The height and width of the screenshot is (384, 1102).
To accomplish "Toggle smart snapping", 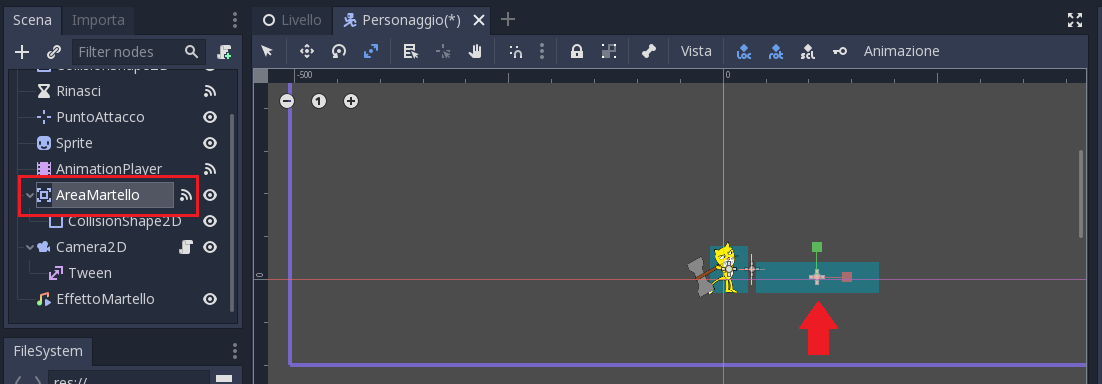I will pyautogui.click(x=516, y=51).
